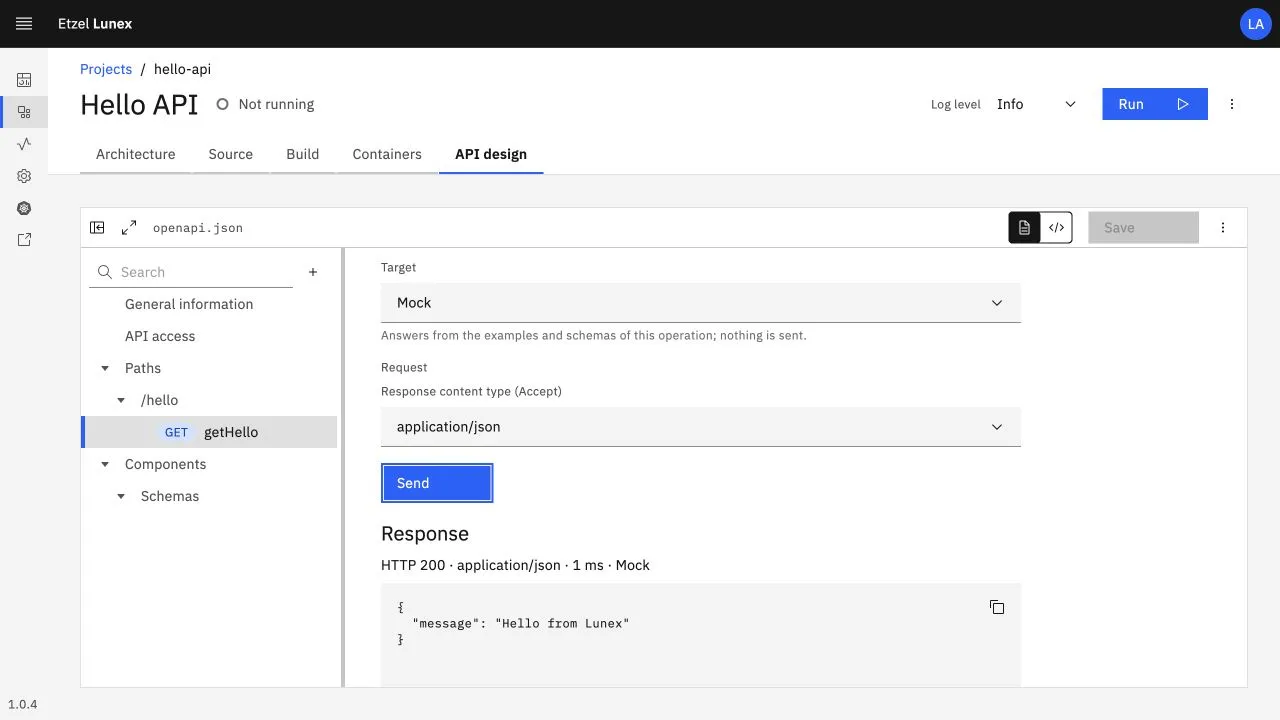Open the activity monitoring sidebar icon
The image size is (1280, 720).
tap(24, 144)
